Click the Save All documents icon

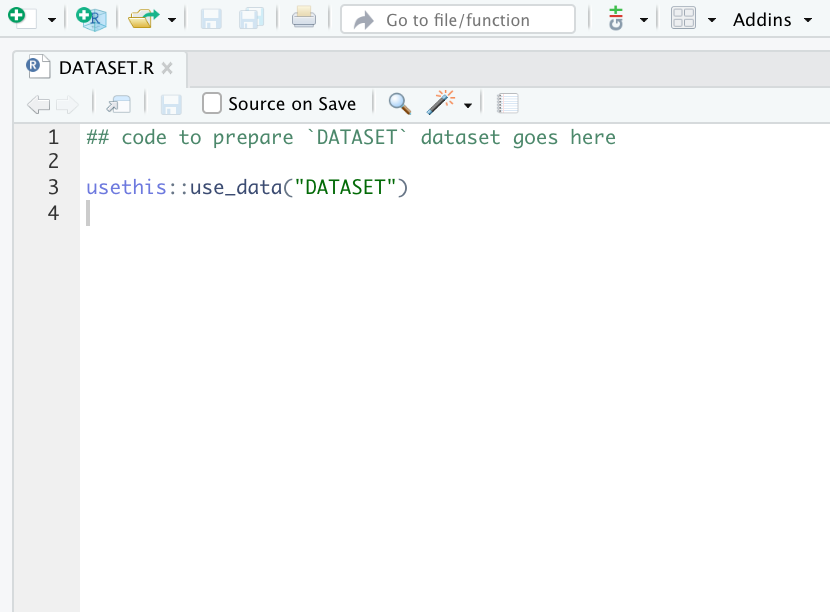click(251, 19)
